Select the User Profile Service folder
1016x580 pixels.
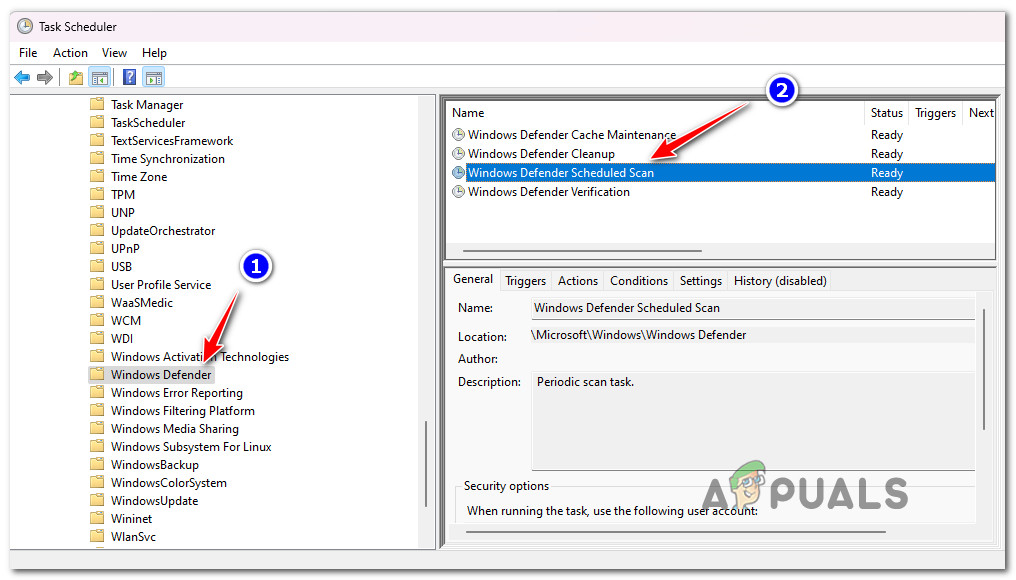coord(161,284)
